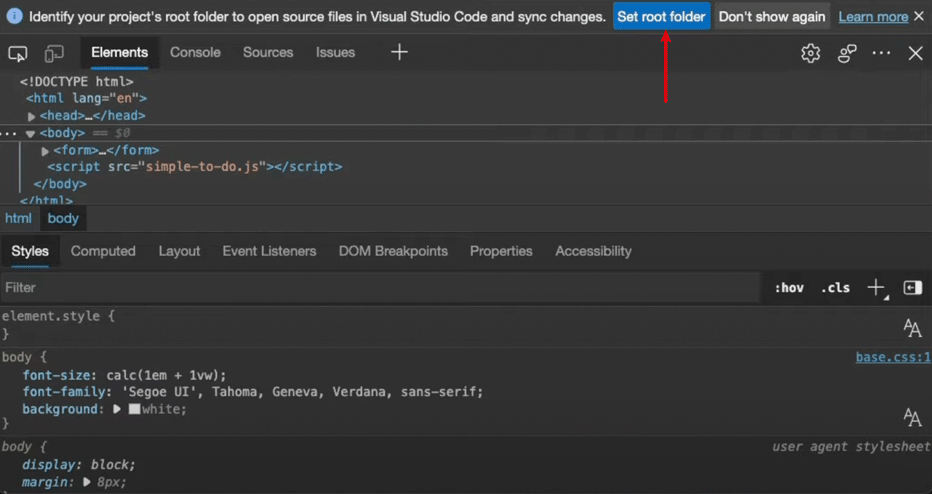Select the Computed pane tab
Image resolution: width=932 pixels, height=494 pixels.
click(x=103, y=251)
